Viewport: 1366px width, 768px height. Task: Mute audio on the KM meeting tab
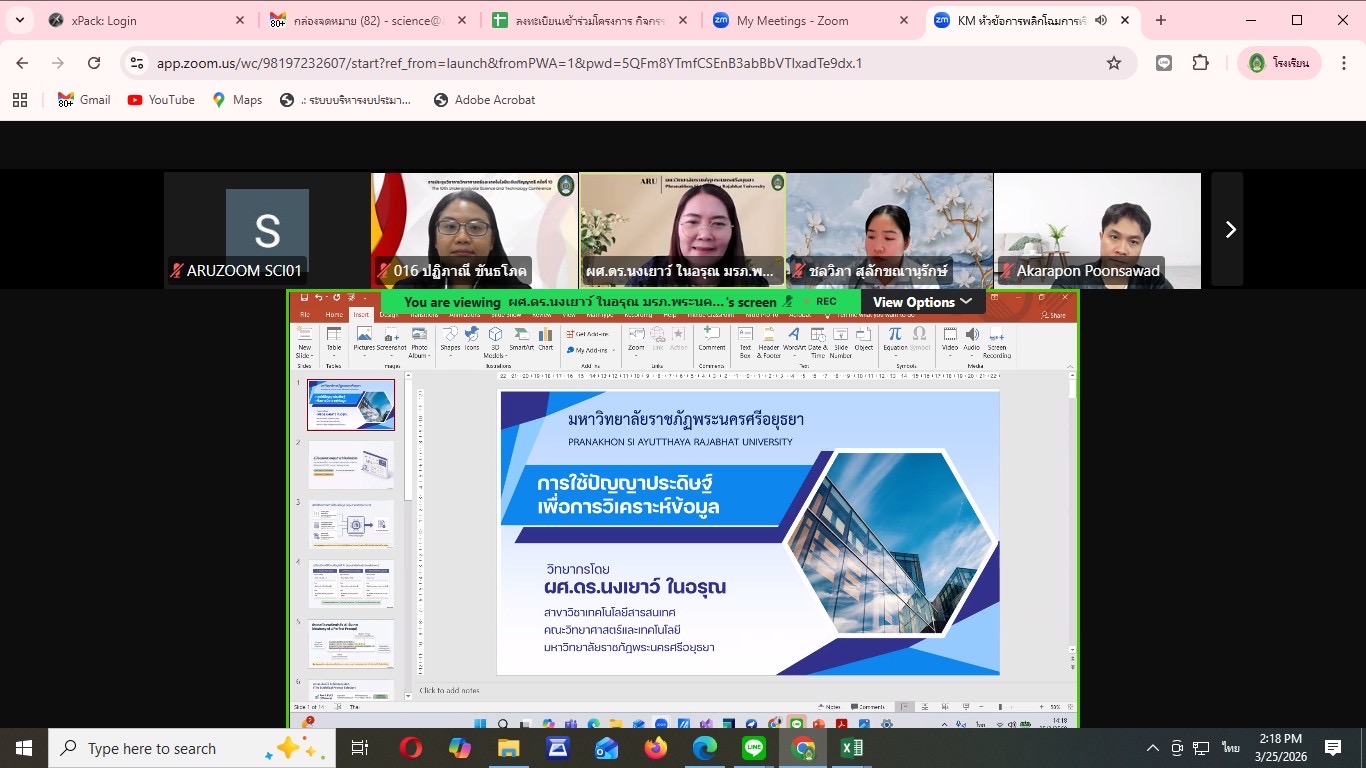pos(1101,20)
